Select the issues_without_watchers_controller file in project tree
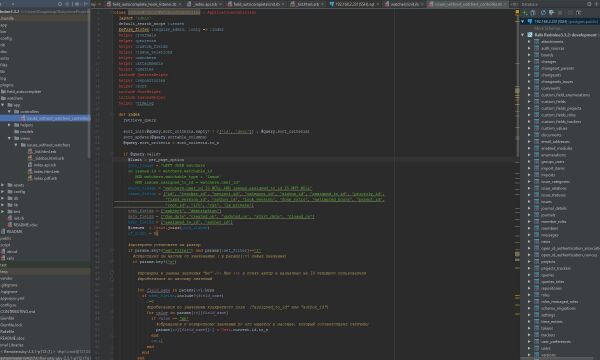The width and height of the screenshot is (600, 360). (x=45, y=118)
